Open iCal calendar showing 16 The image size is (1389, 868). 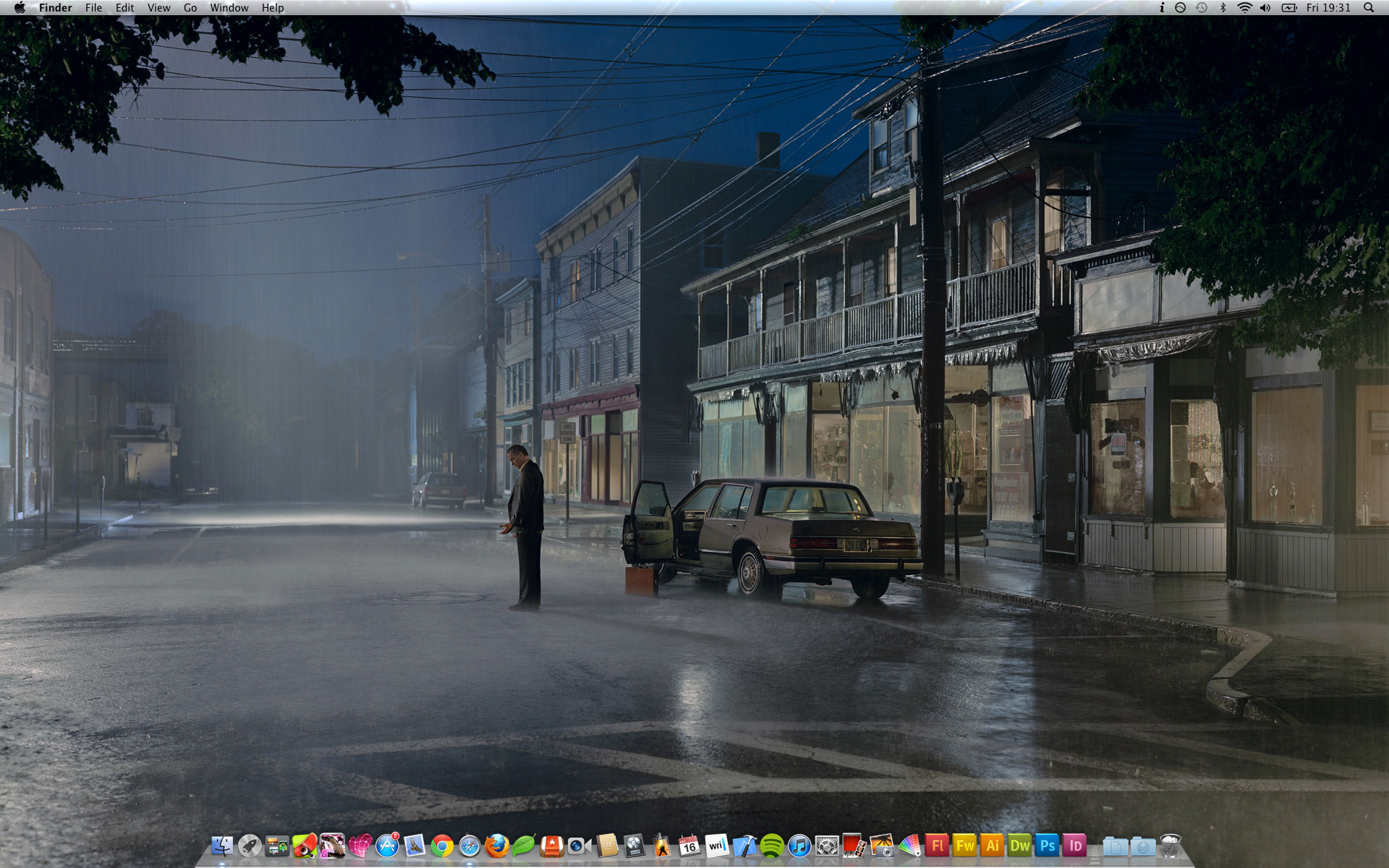(689, 845)
